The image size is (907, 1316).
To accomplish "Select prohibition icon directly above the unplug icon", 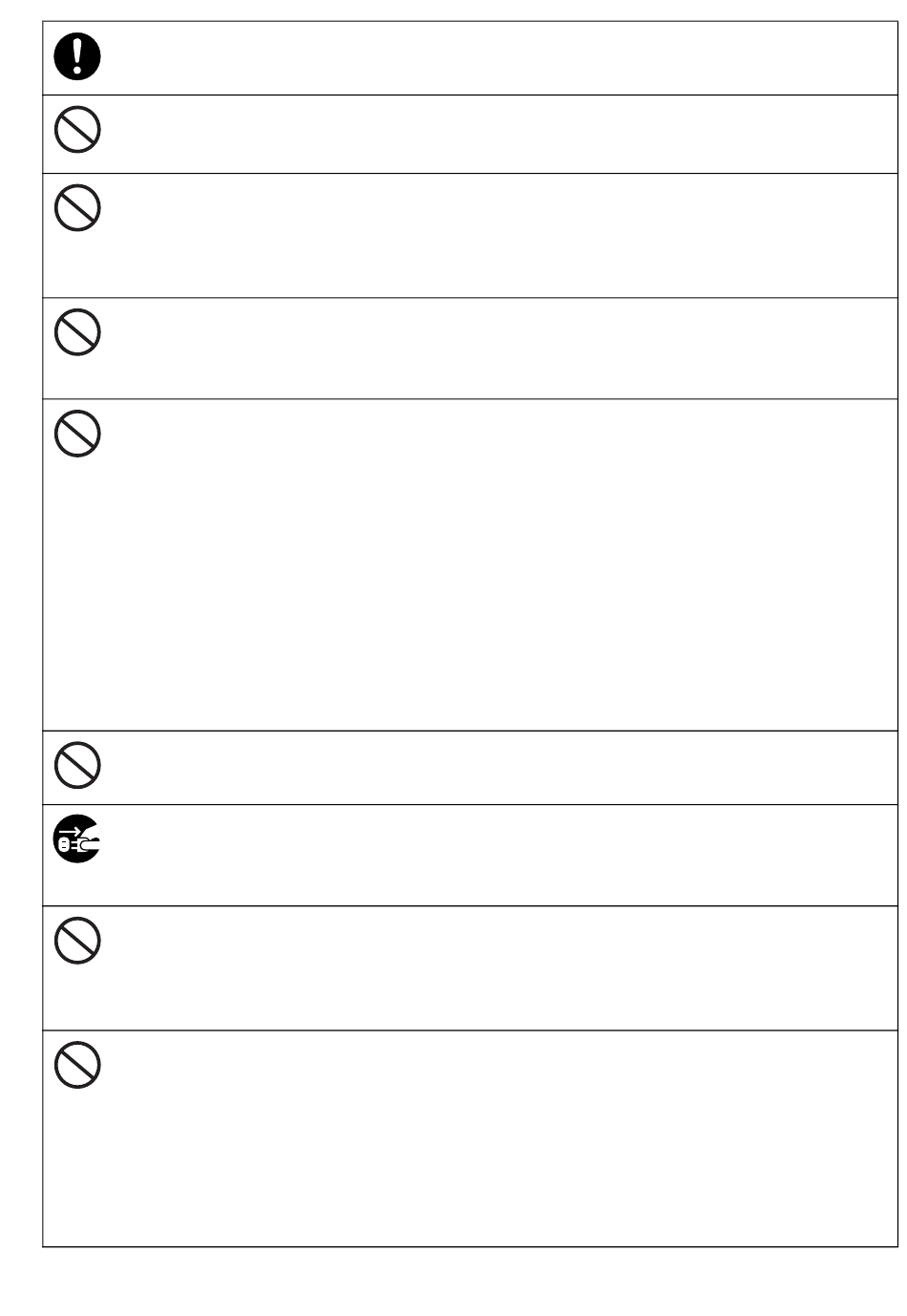I will point(77,766).
